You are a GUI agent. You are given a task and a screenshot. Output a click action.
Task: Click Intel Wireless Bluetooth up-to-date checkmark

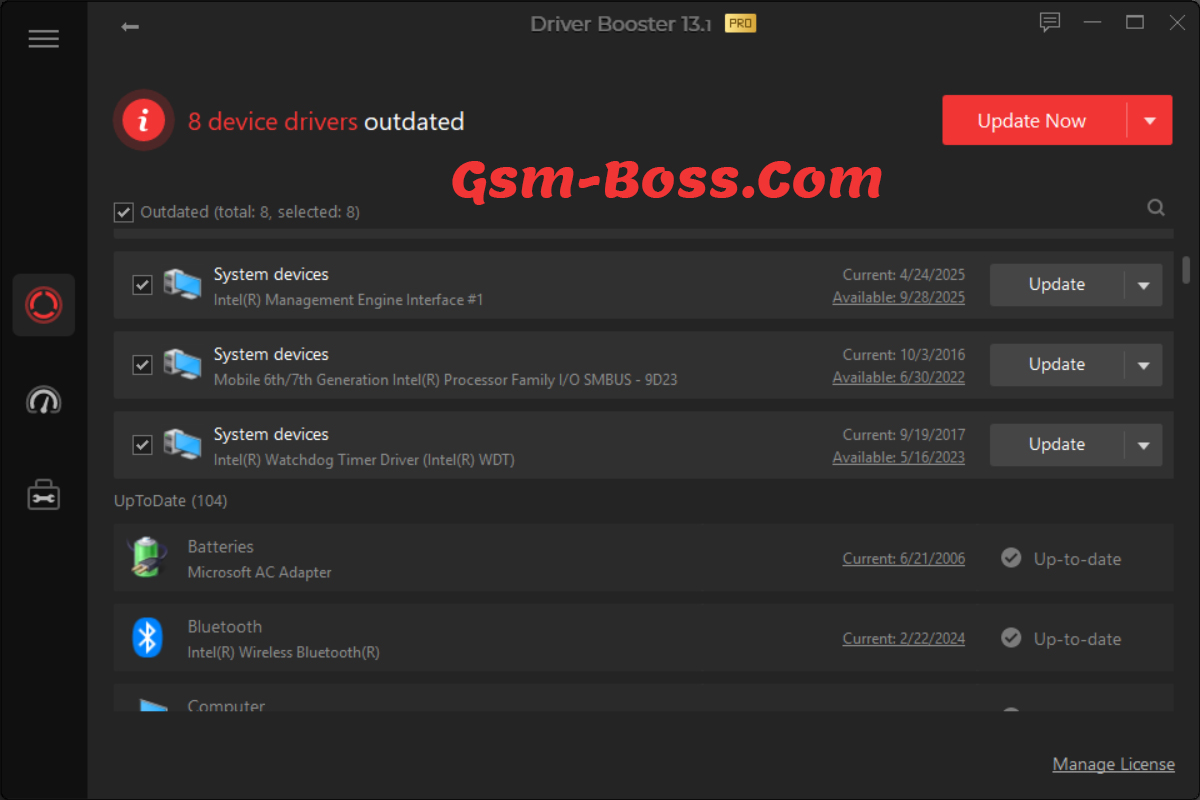tap(1011, 638)
